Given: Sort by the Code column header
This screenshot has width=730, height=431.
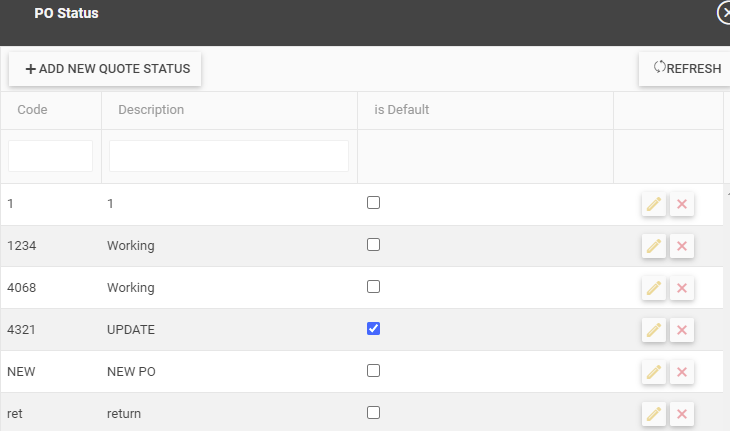Looking at the screenshot, I should coord(33,110).
